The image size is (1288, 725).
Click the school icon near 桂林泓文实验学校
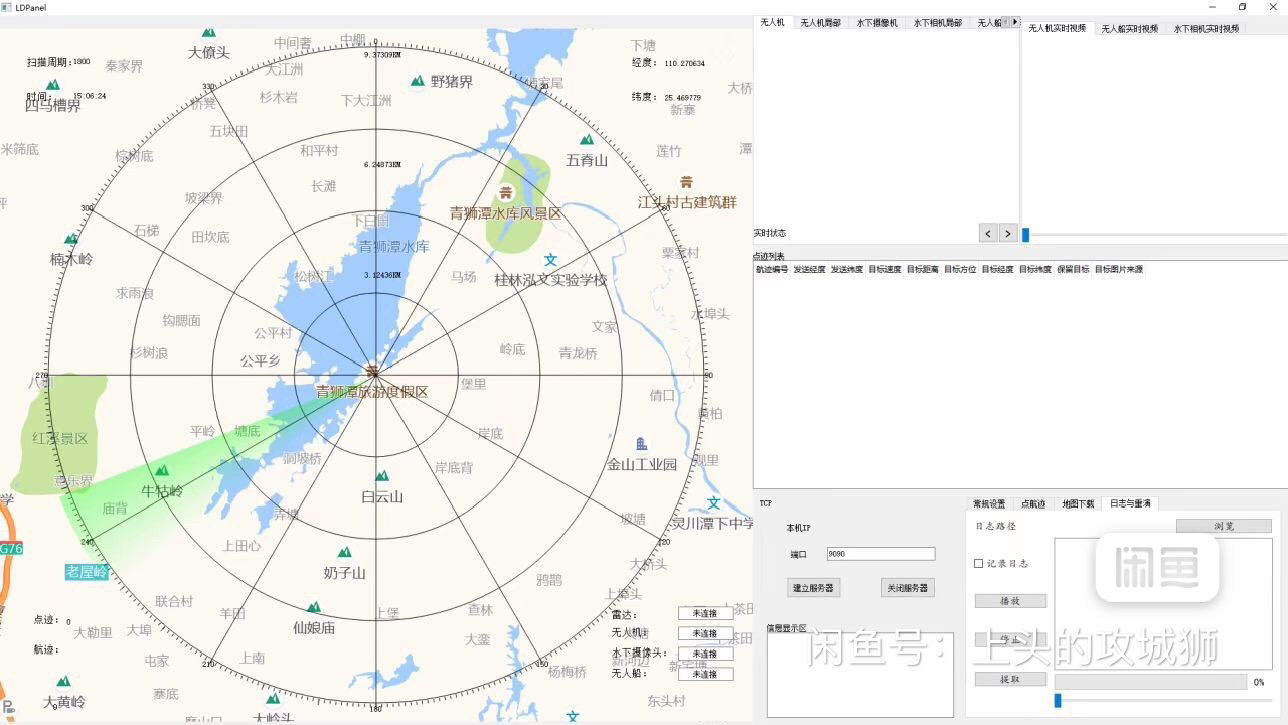tap(550, 260)
